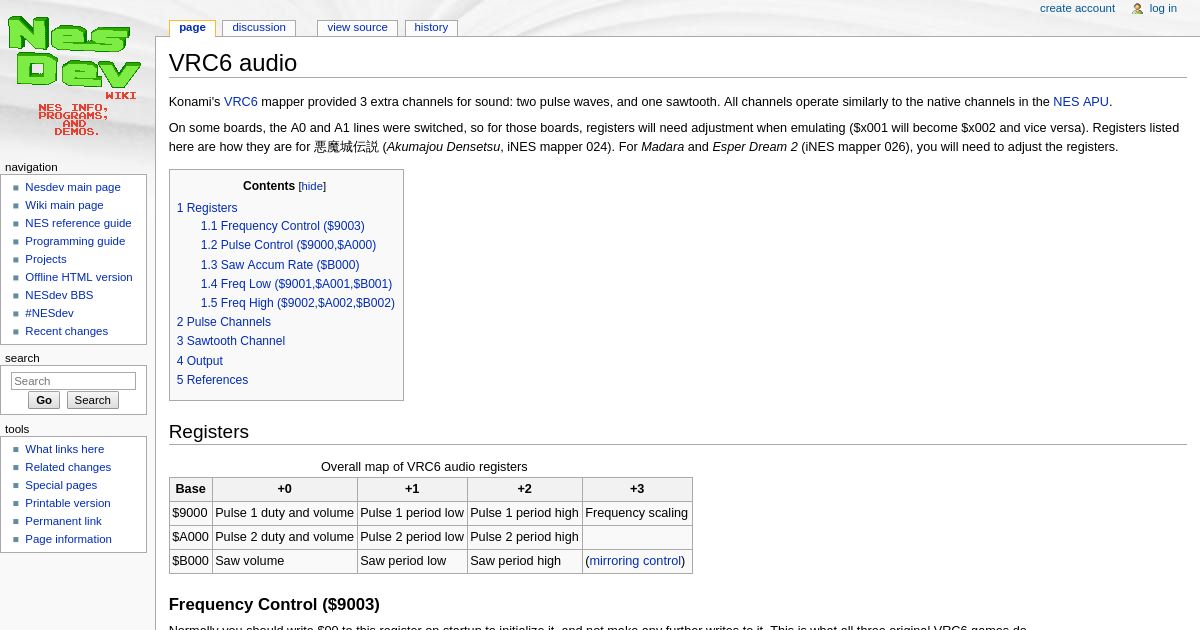This screenshot has height=630, width=1200.
Task: Open Page information link
Action: [68, 539]
